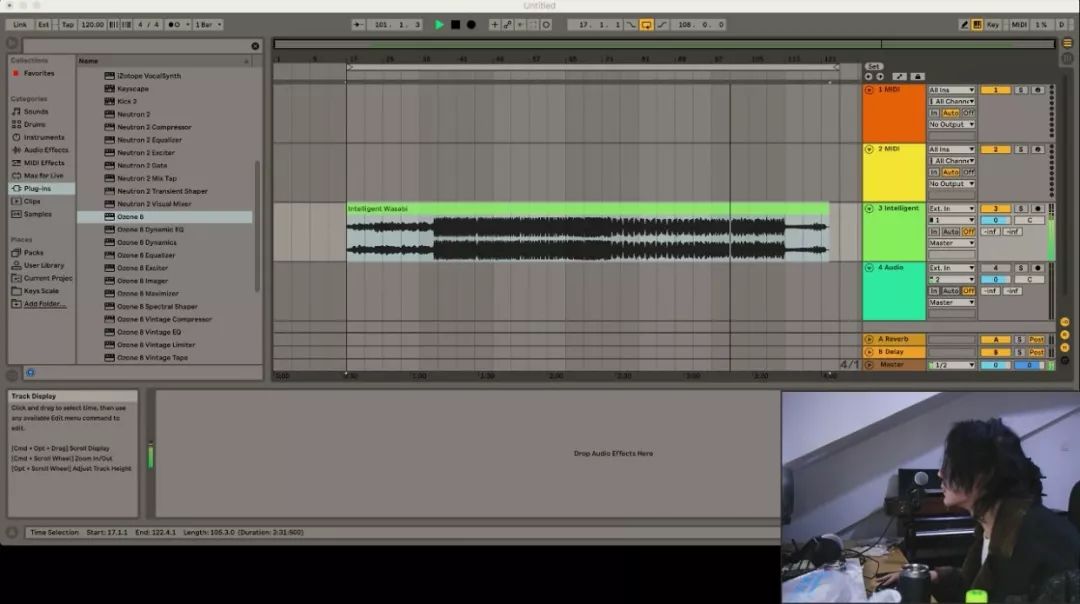Viewport: 1080px width, 604px height.
Task: Fold the 2 MIDI track
Action: point(869,149)
